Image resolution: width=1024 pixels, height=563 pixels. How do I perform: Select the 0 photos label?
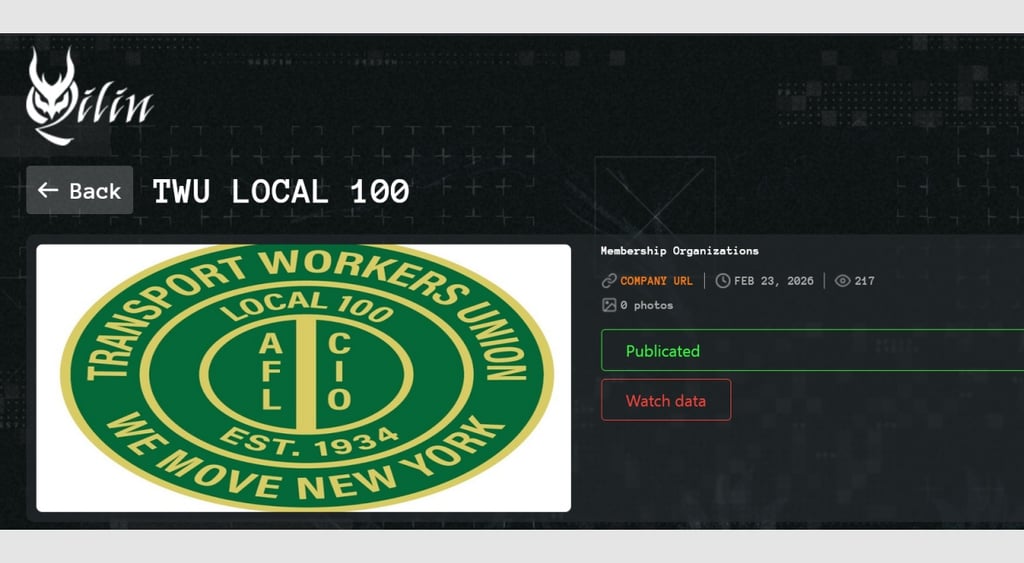click(x=647, y=305)
